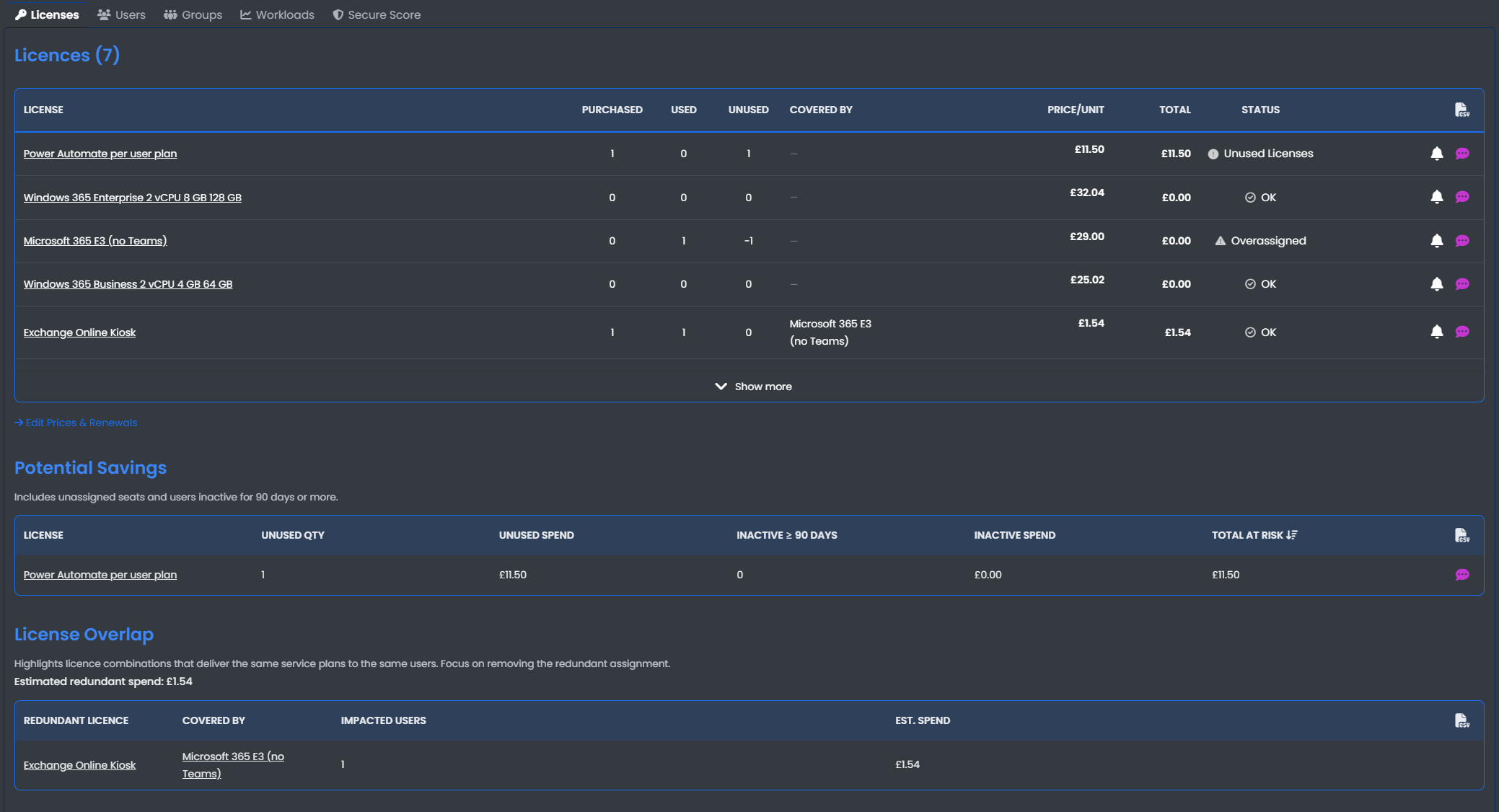The width and height of the screenshot is (1499, 812).
Task: Click the Licences (7) heading
Action: pyautogui.click(x=67, y=55)
